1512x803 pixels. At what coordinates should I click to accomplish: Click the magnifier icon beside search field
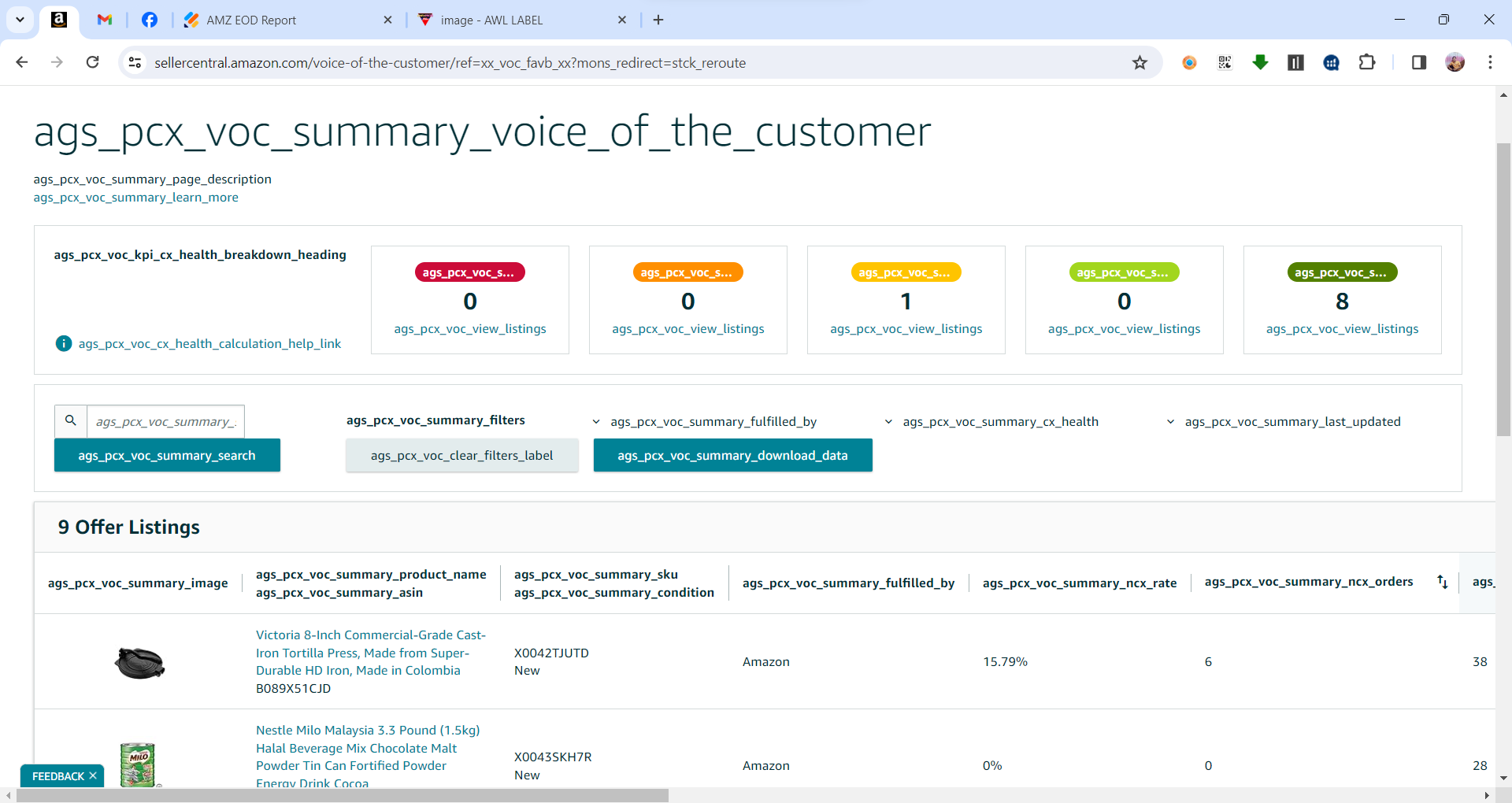(71, 421)
